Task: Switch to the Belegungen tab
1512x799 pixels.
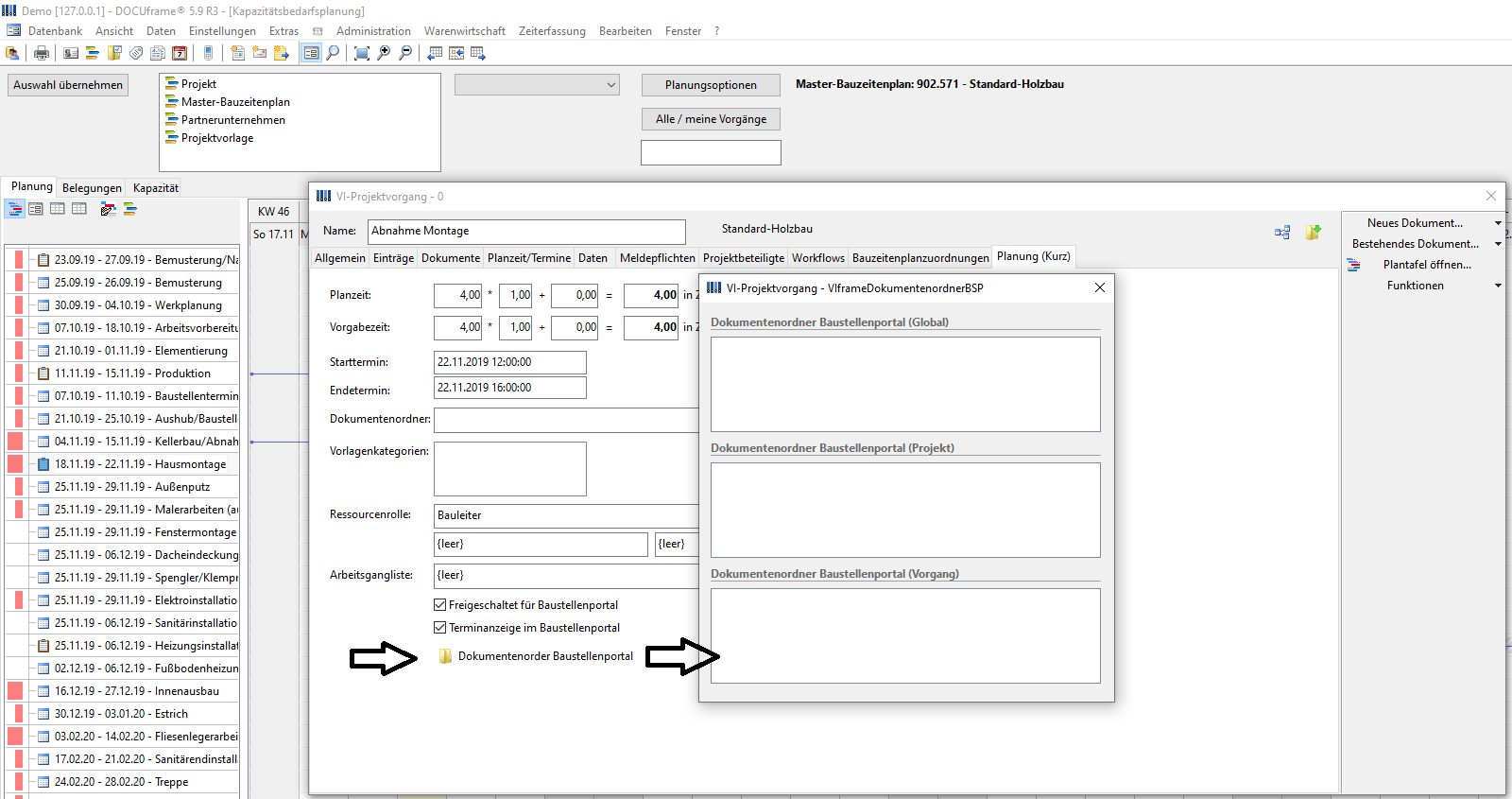Action: point(92,188)
